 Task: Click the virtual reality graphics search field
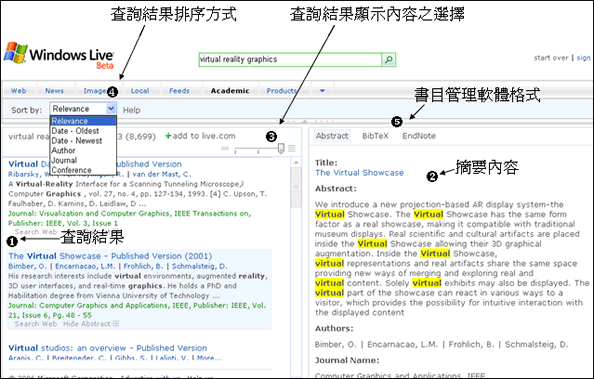pyautogui.click(x=290, y=60)
